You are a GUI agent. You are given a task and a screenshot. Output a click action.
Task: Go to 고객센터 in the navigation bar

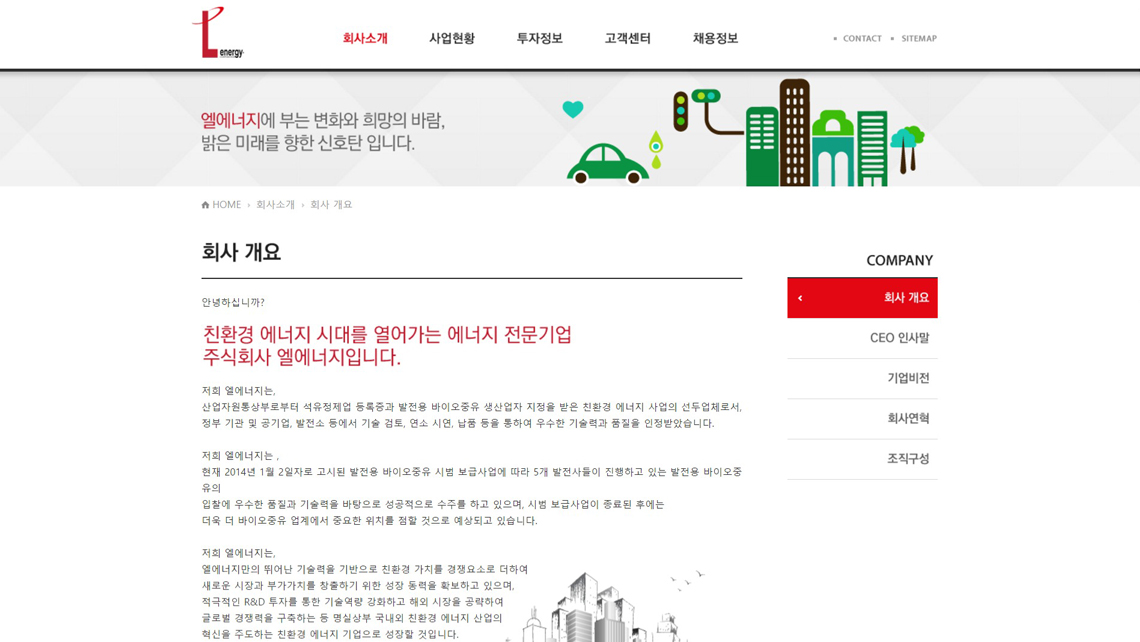point(627,38)
